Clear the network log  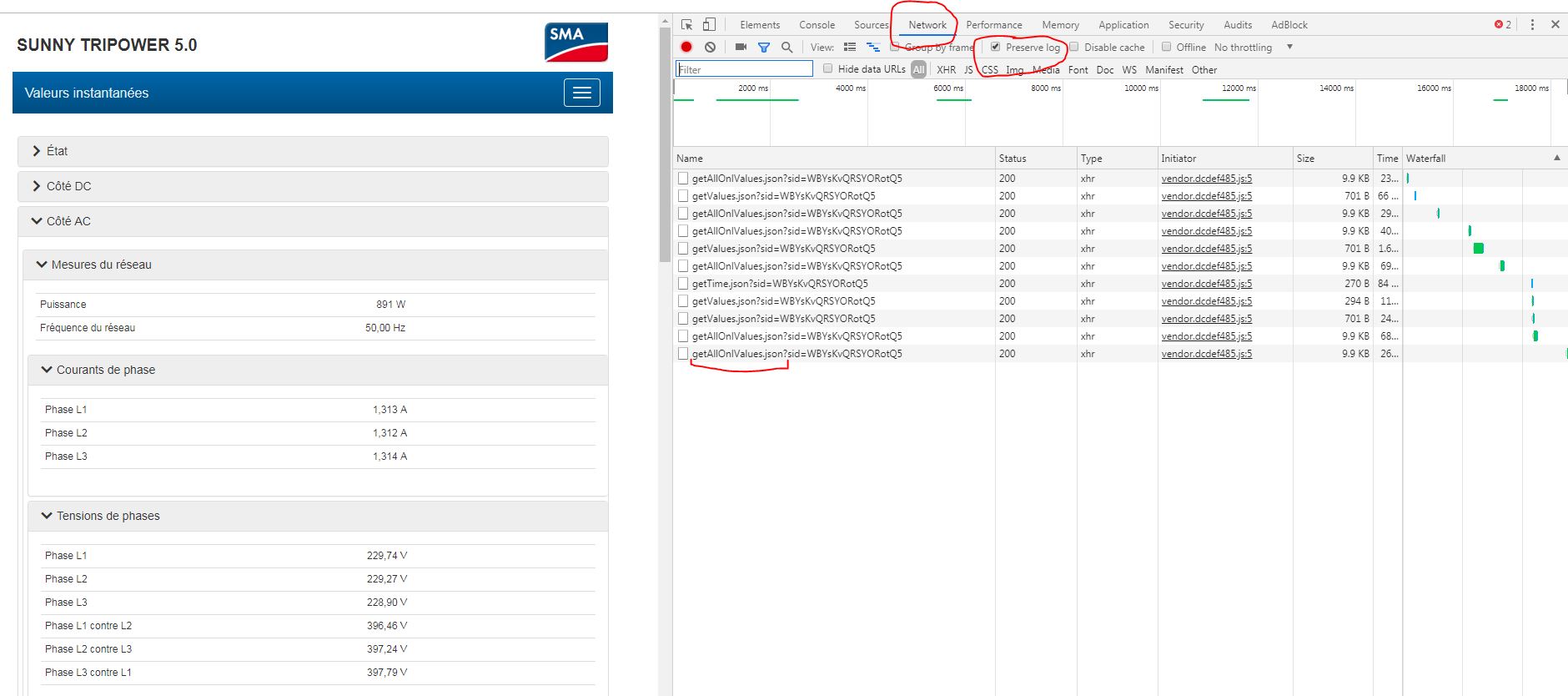click(710, 48)
